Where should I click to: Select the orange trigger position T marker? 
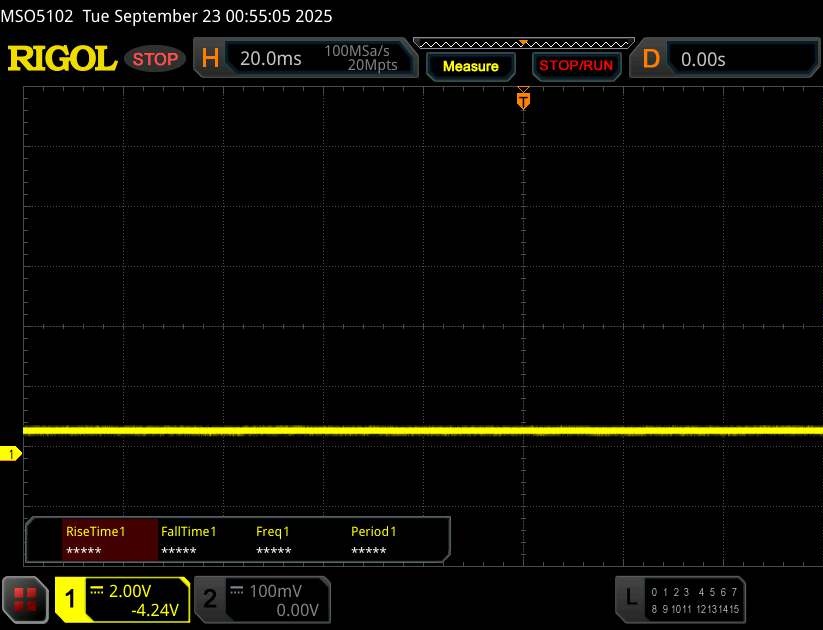click(522, 100)
